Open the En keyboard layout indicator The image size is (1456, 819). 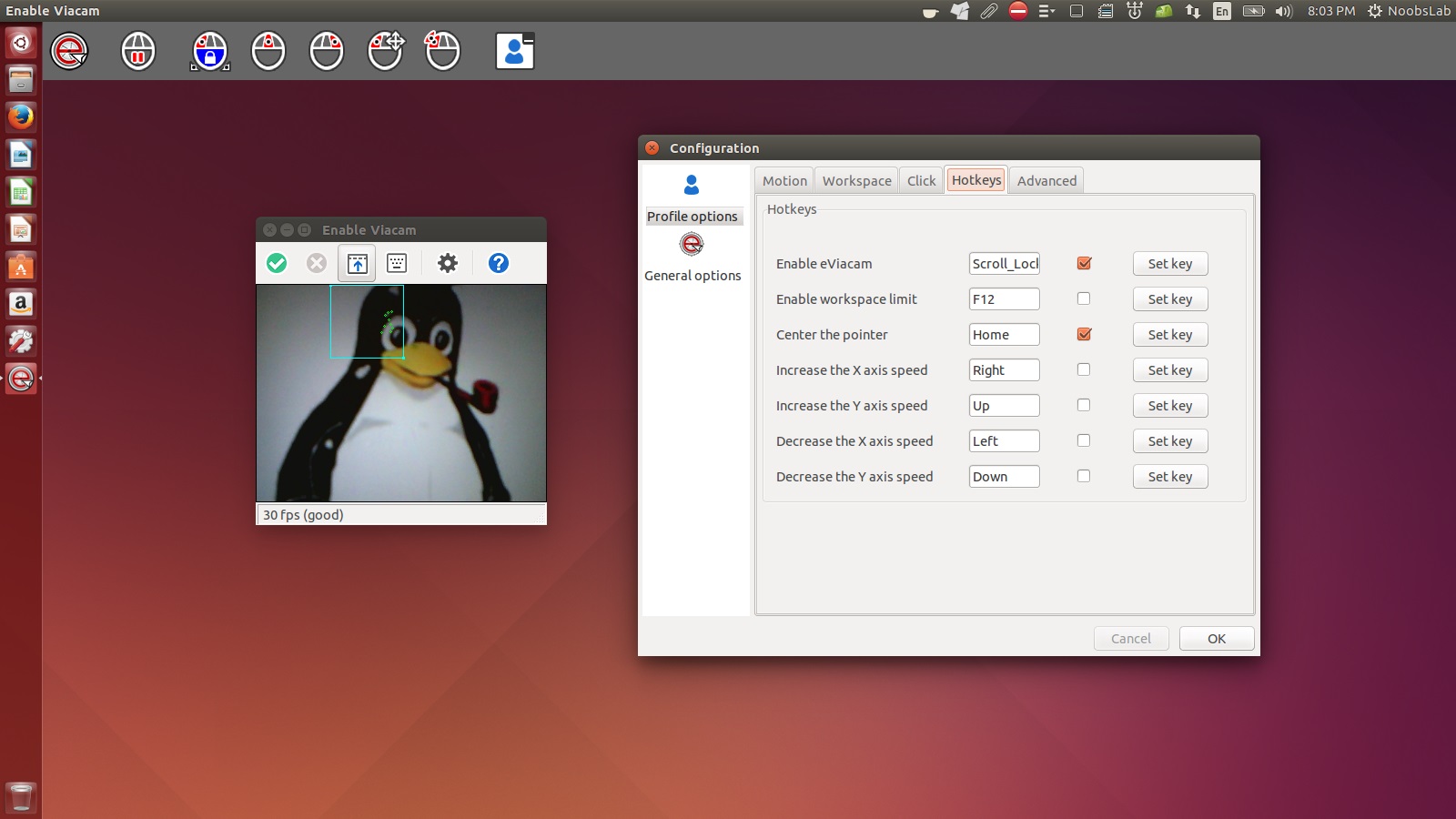click(x=1222, y=11)
